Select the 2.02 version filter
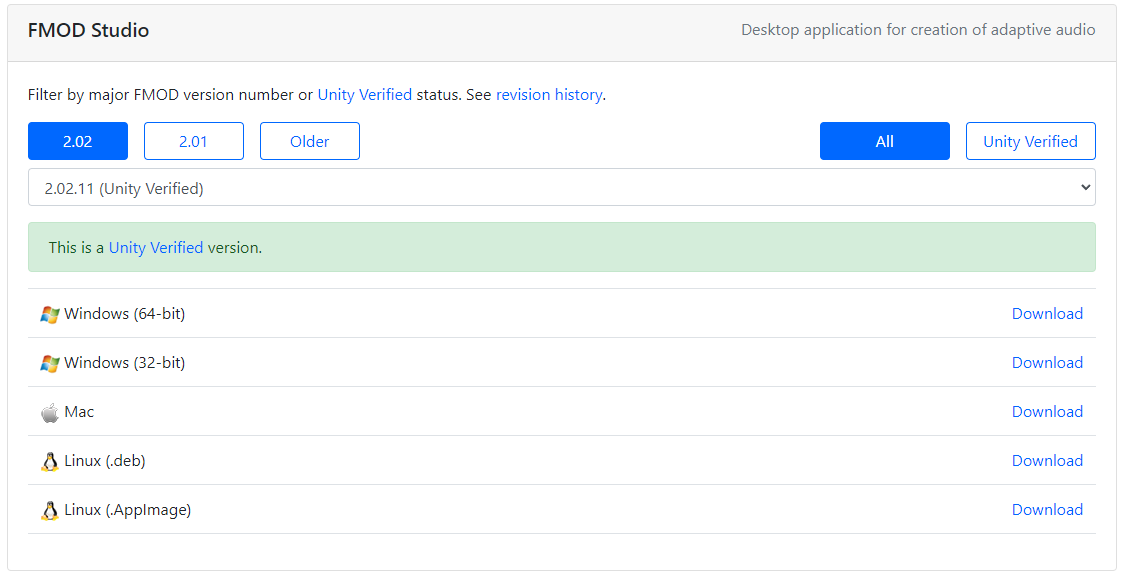 click(78, 141)
